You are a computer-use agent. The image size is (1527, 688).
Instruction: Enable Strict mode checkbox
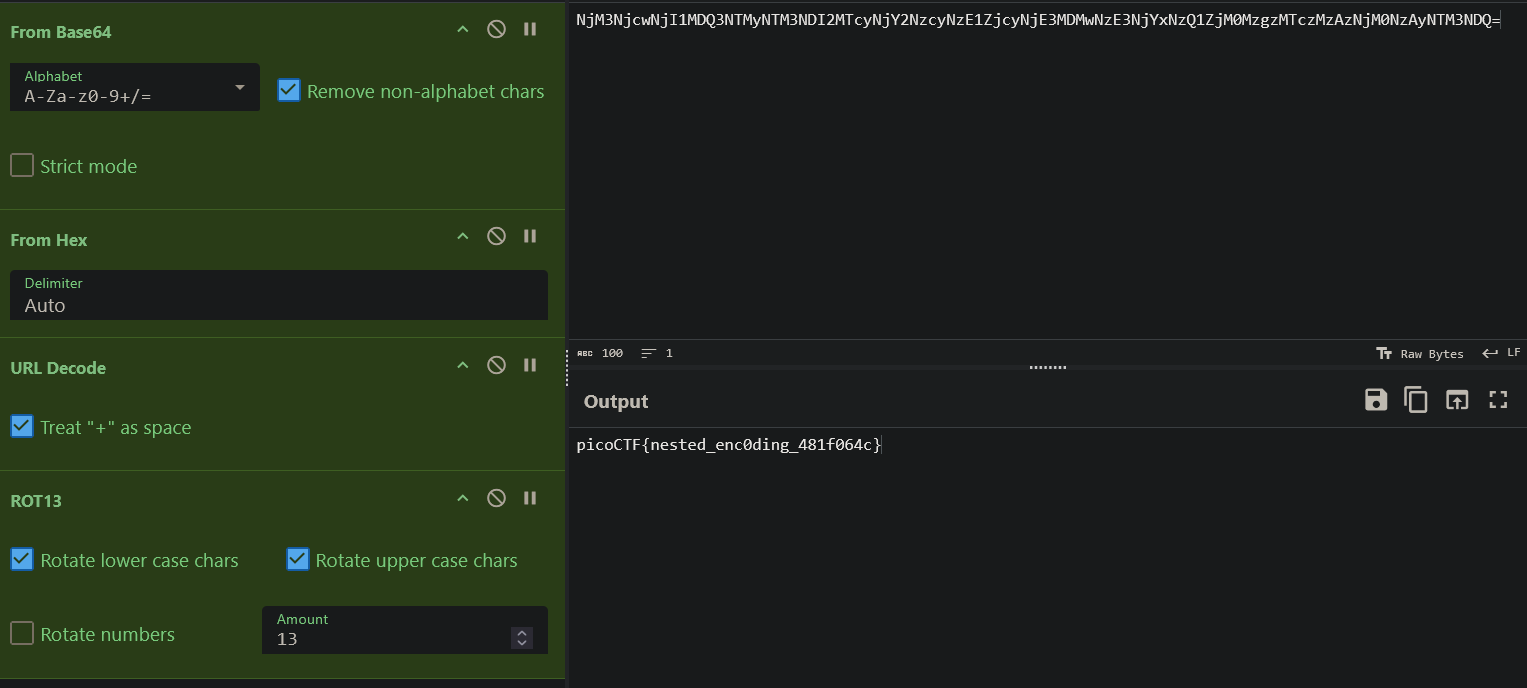point(22,166)
